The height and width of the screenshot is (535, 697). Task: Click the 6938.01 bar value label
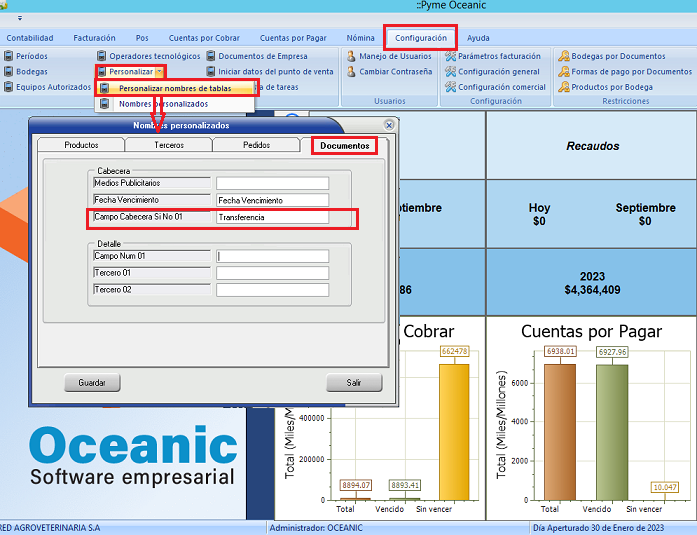560,351
